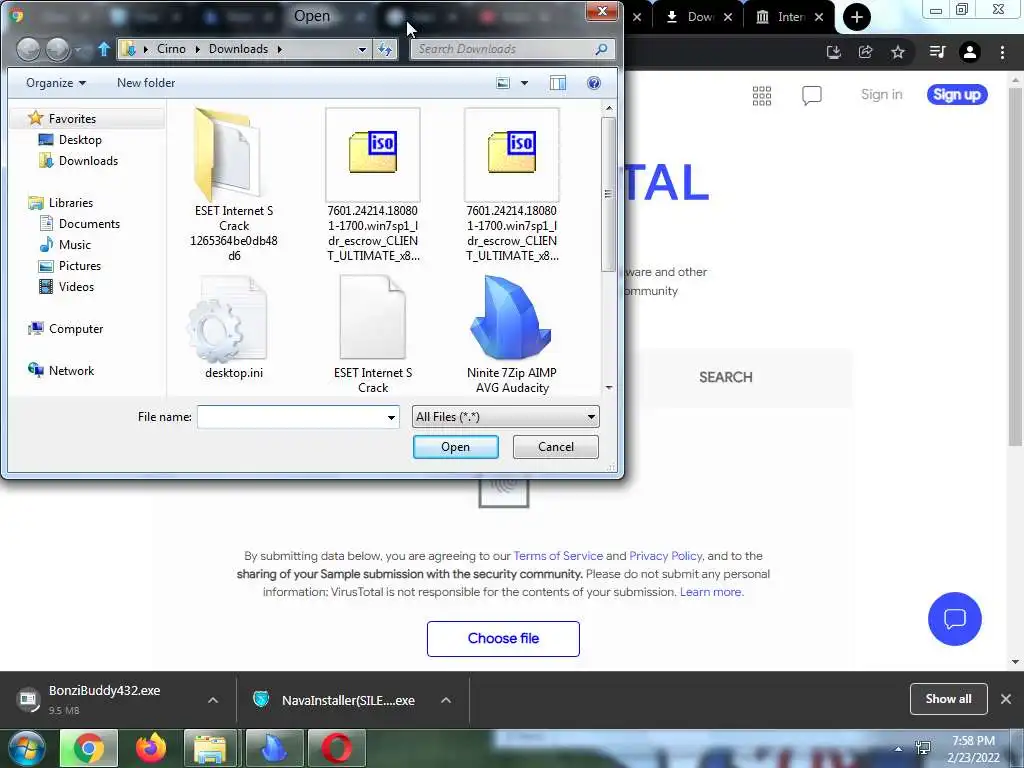
Task: Open the blue chat bubble widget
Action: tap(955, 619)
